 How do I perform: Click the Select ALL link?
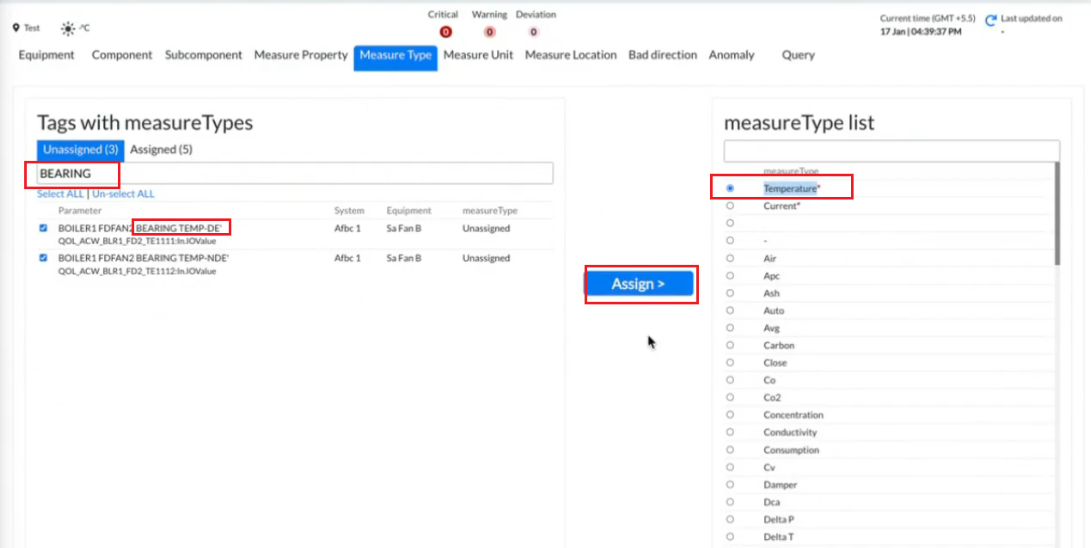click(x=60, y=194)
